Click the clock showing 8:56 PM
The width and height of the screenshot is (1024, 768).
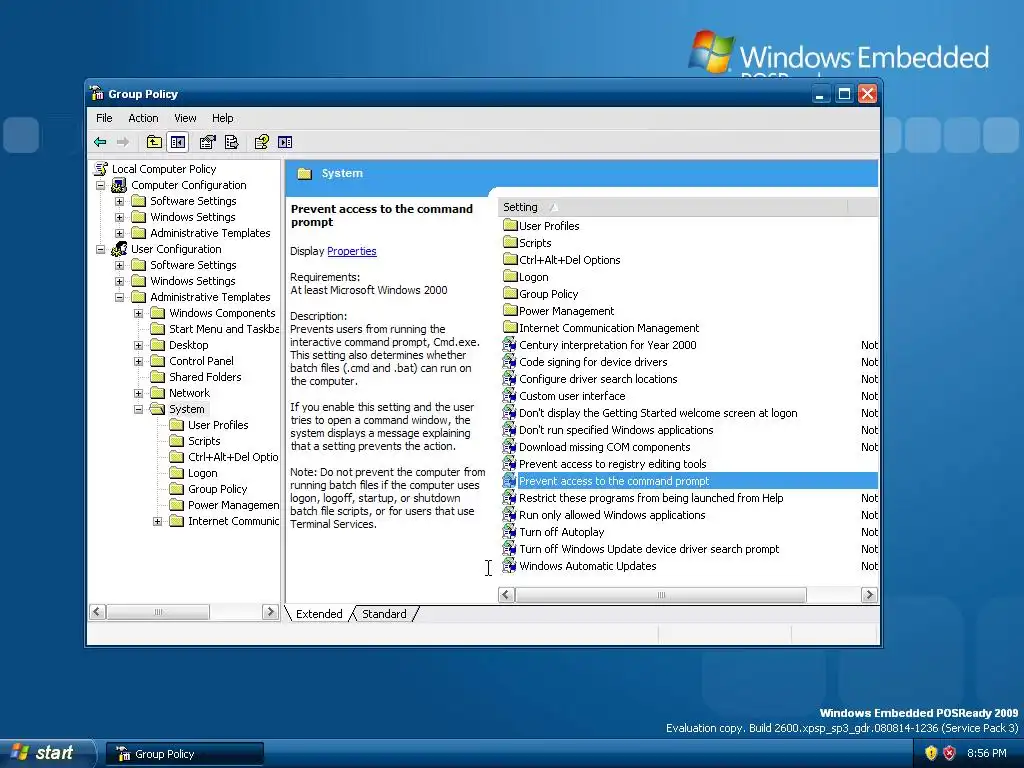(986, 753)
